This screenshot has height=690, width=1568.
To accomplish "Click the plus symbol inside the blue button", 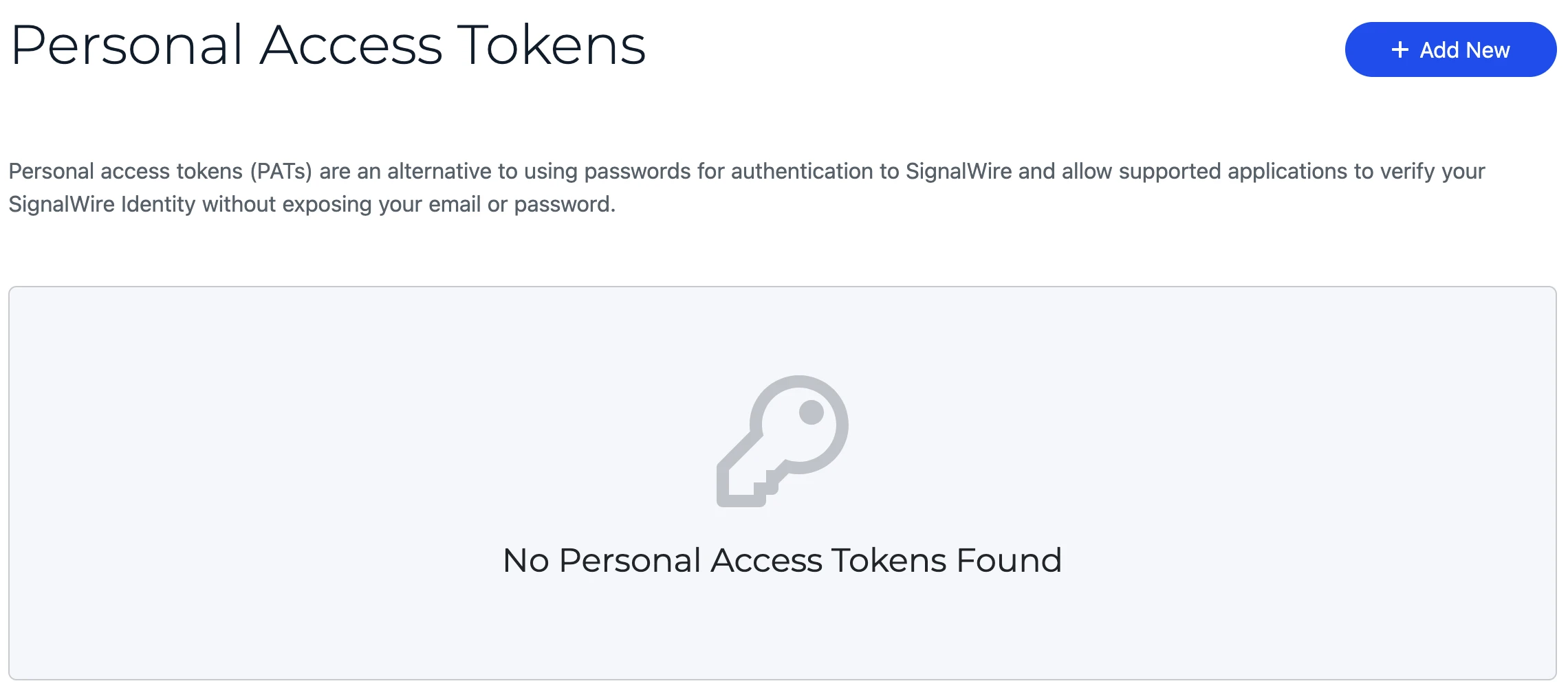I will coord(1399,49).
